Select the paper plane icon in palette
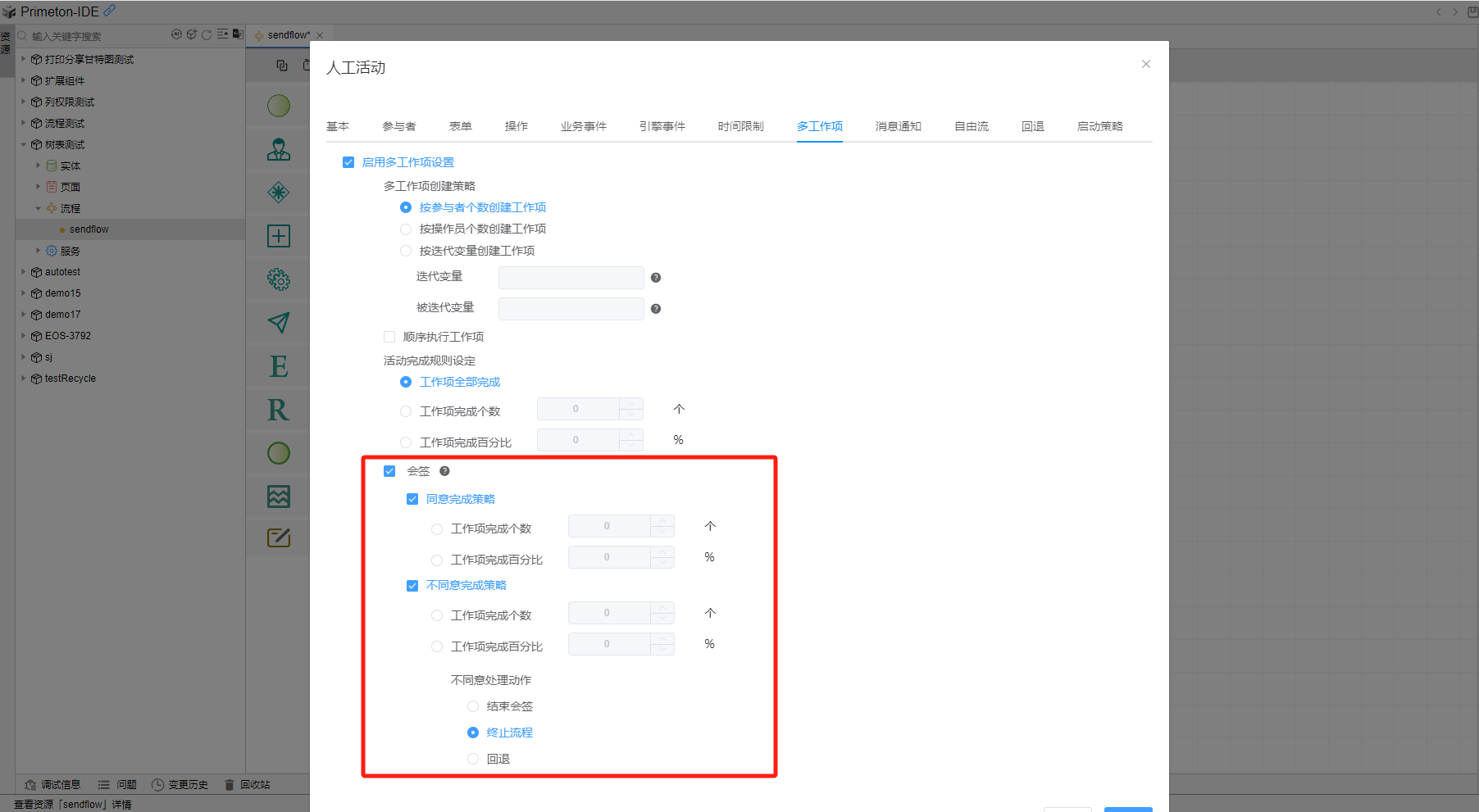Image resolution: width=1479 pixels, height=812 pixels. [279, 323]
